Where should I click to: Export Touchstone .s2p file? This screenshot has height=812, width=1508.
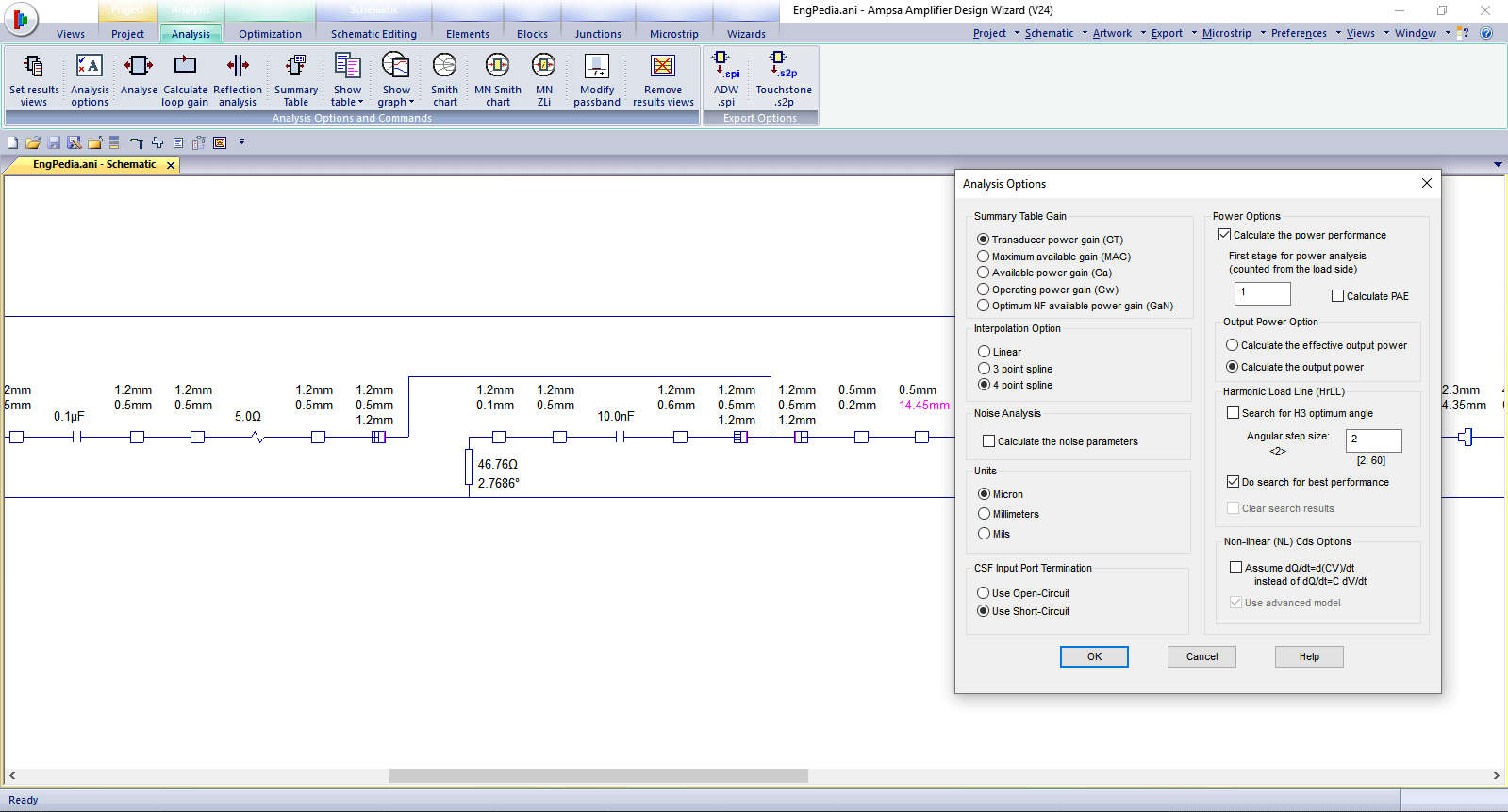coord(783,78)
